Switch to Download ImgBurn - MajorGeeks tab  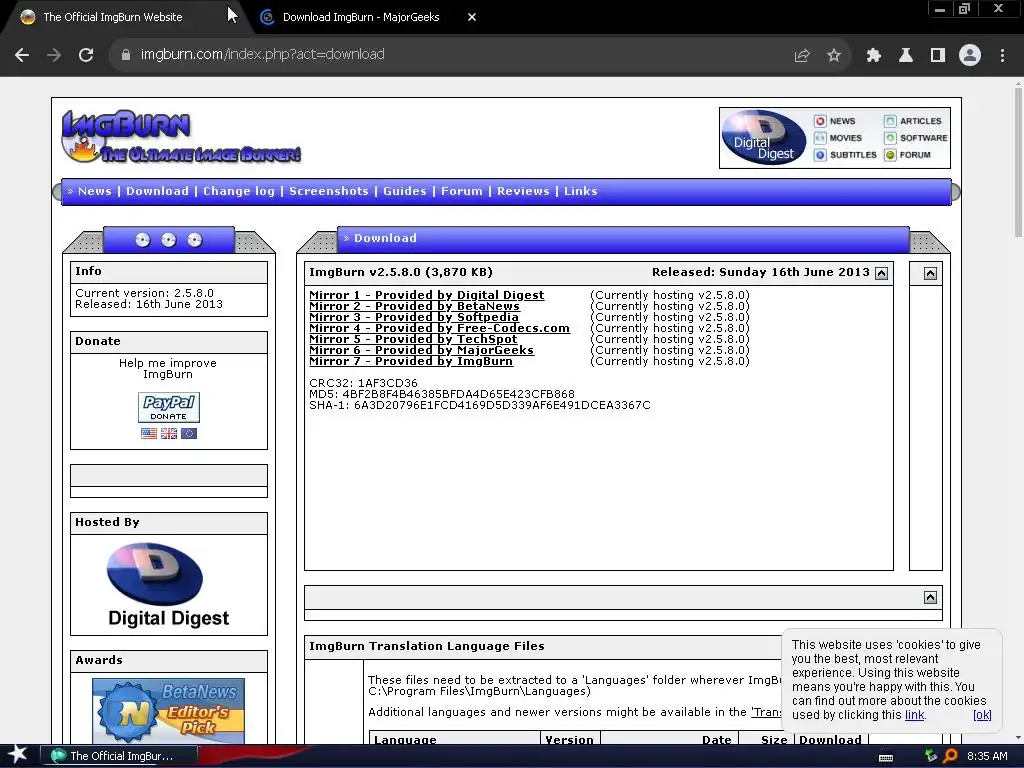click(x=360, y=17)
